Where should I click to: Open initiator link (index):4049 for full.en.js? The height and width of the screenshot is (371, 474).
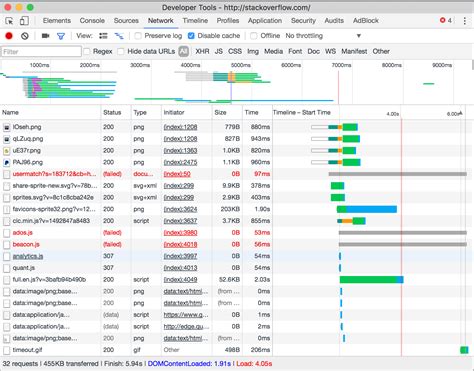180,280
